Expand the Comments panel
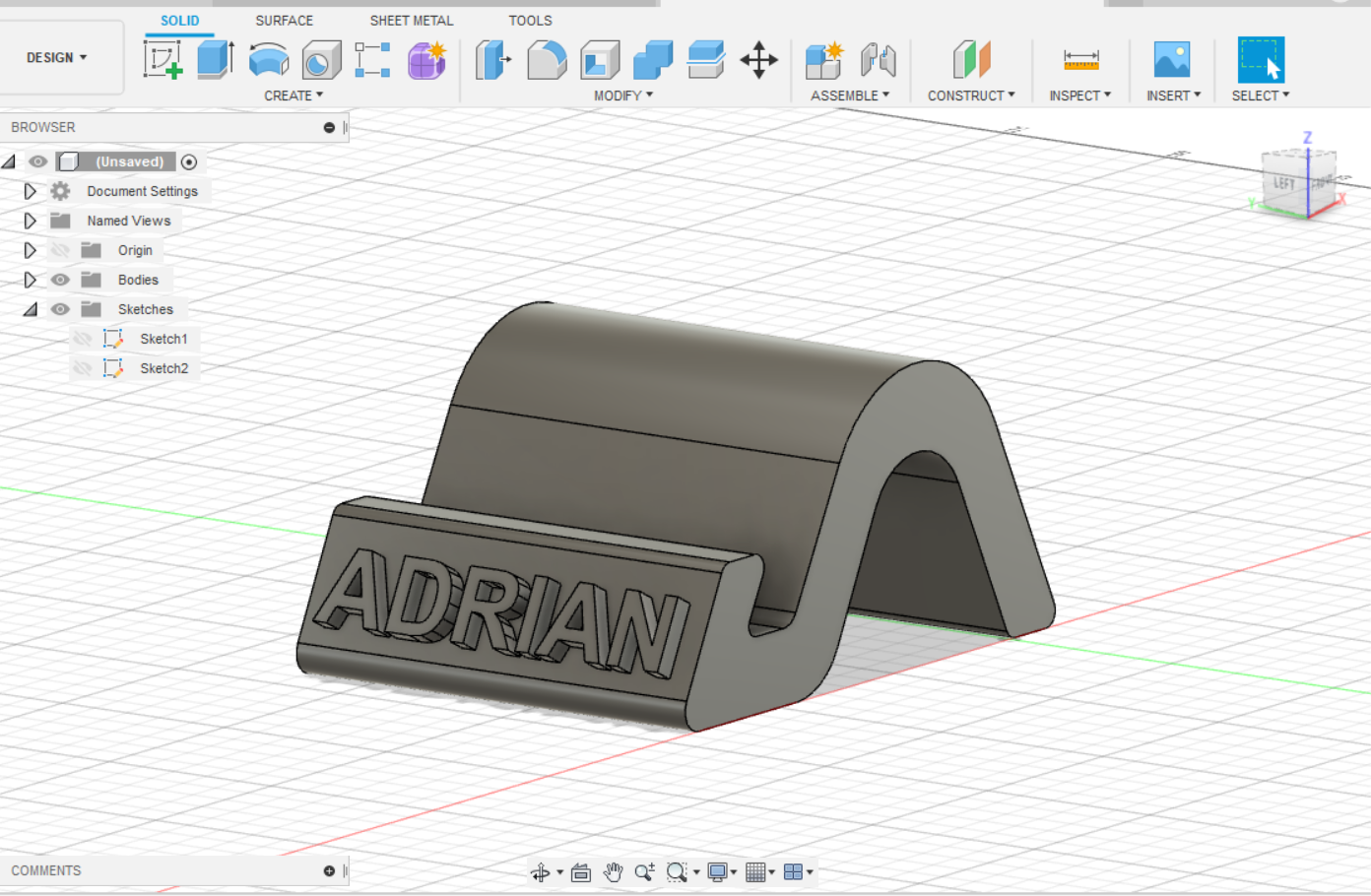 [329, 871]
